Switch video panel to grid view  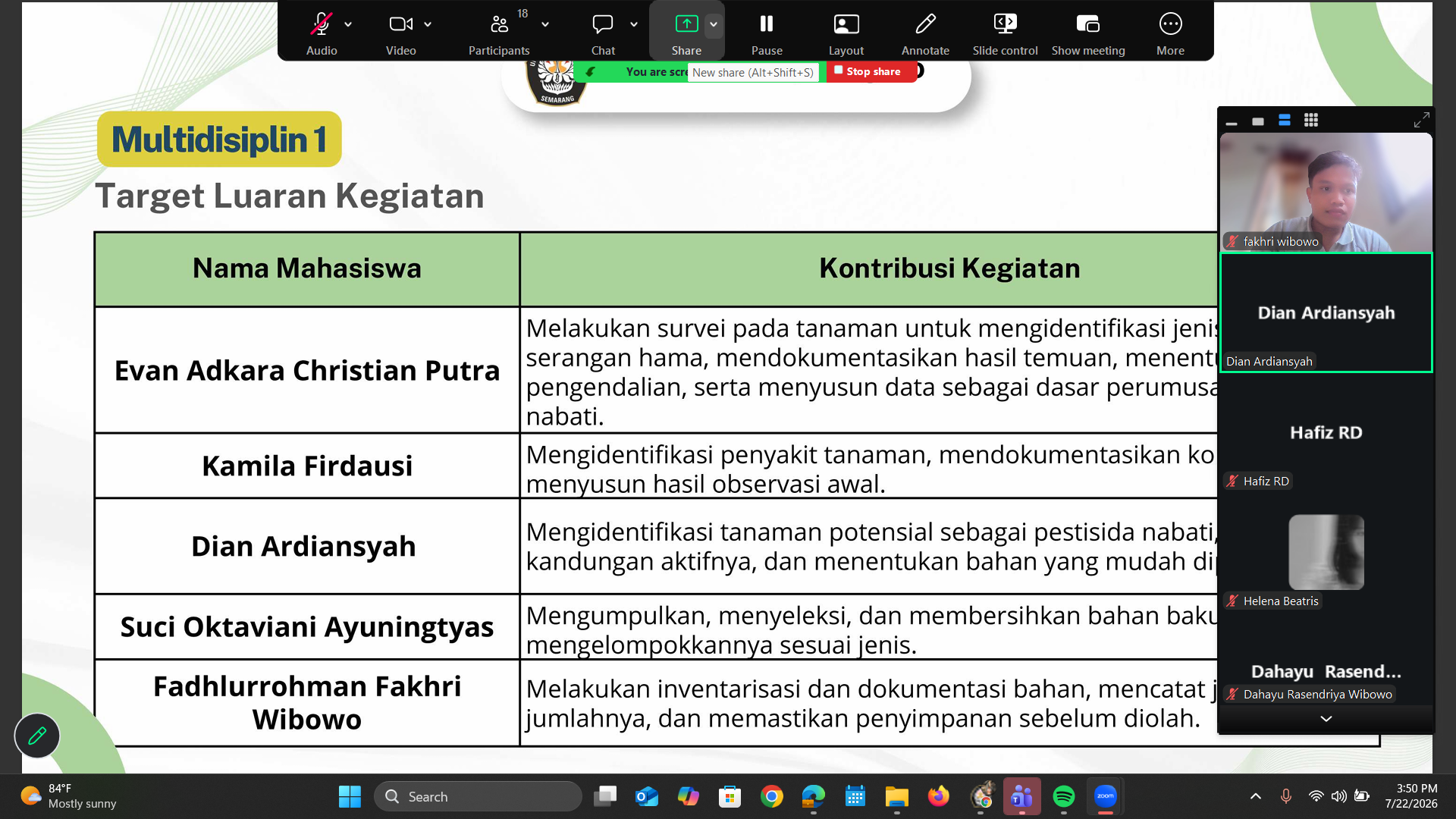tap(1311, 121)
